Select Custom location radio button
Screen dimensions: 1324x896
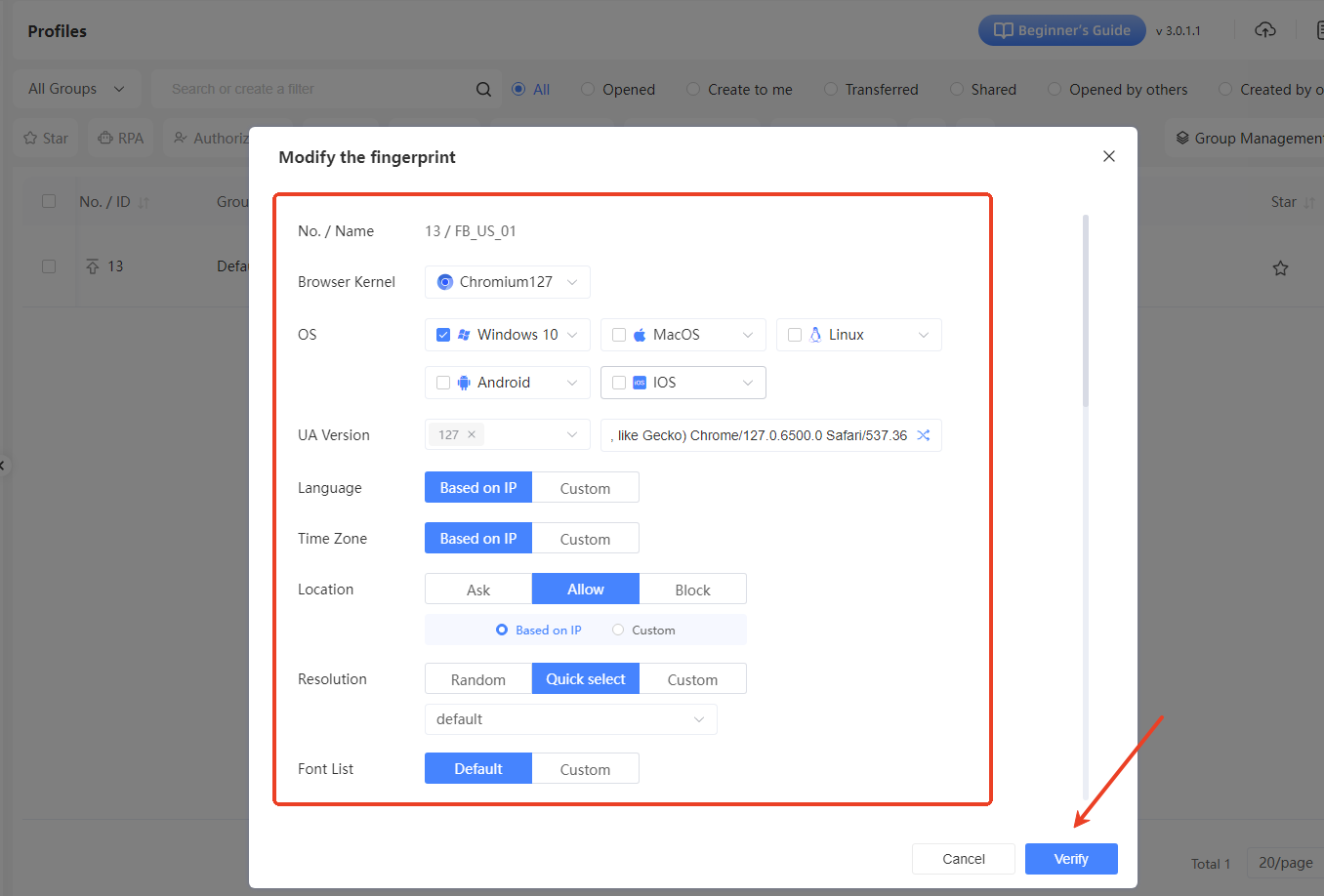pyautogui.click(x=618, y=631)
